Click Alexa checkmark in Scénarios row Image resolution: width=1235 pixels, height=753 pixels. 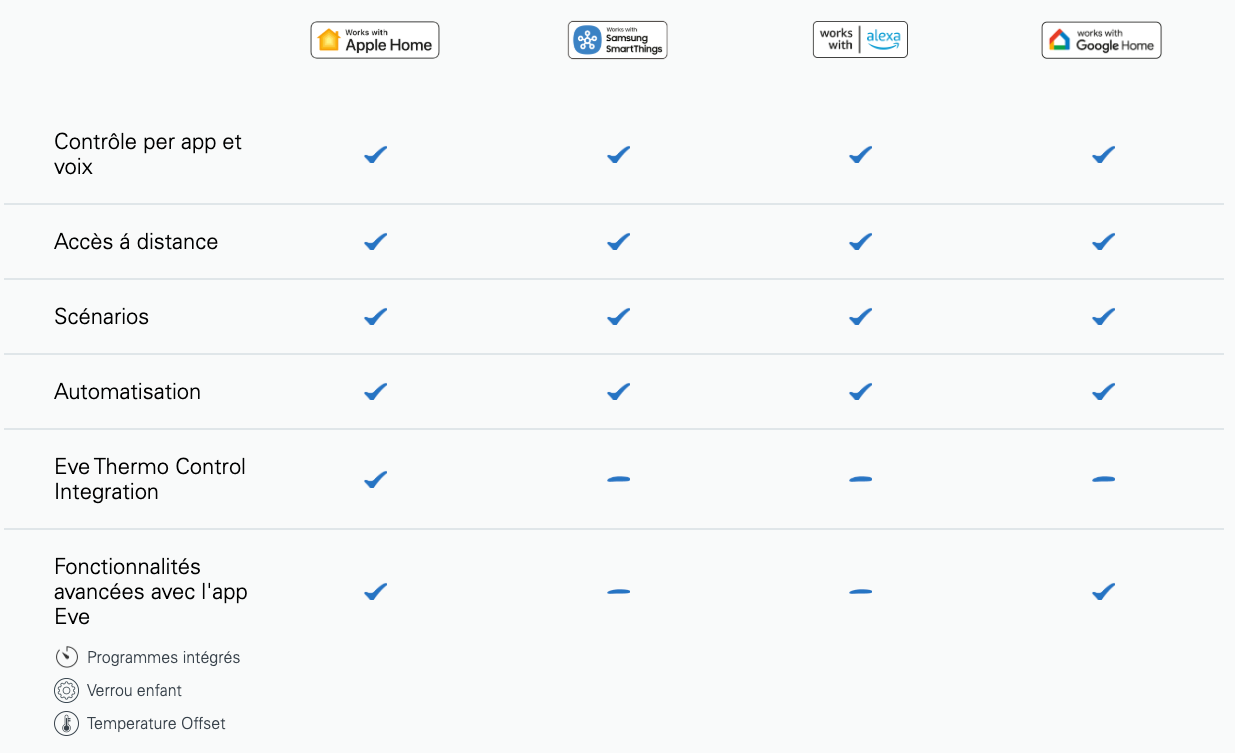(860, 317)
